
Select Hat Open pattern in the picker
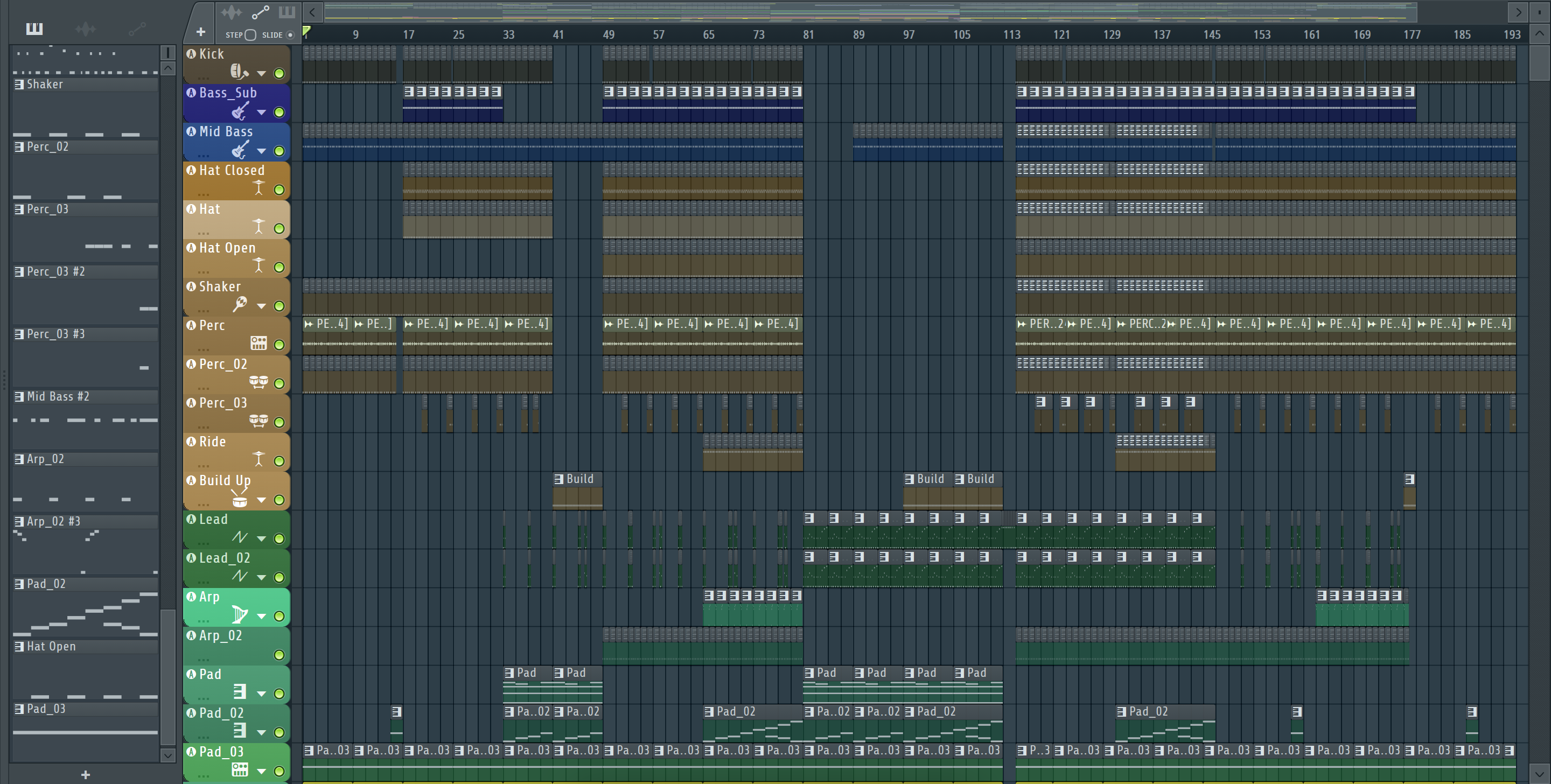pyautogui.click(x=86, y=646)
